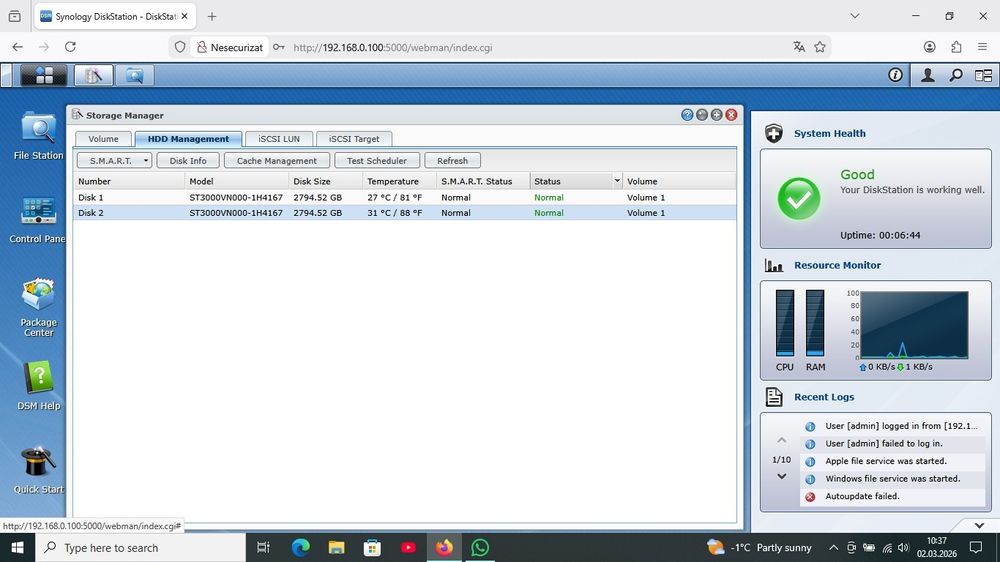Open a new browser tab

(x=212, y=16)
